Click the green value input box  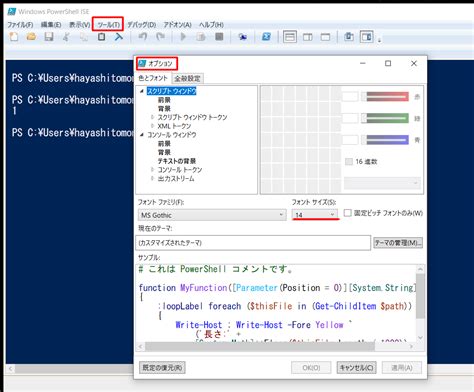pyautogui.click(x=350, y=118)
